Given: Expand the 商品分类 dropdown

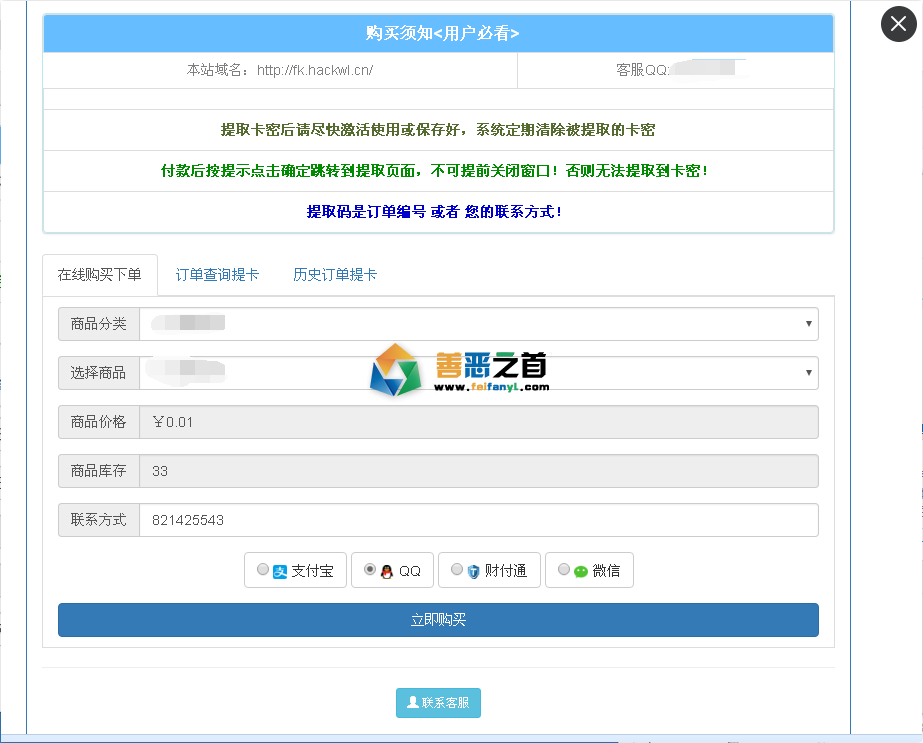Looking at the screenshot, I should click(x=478, y=324).
